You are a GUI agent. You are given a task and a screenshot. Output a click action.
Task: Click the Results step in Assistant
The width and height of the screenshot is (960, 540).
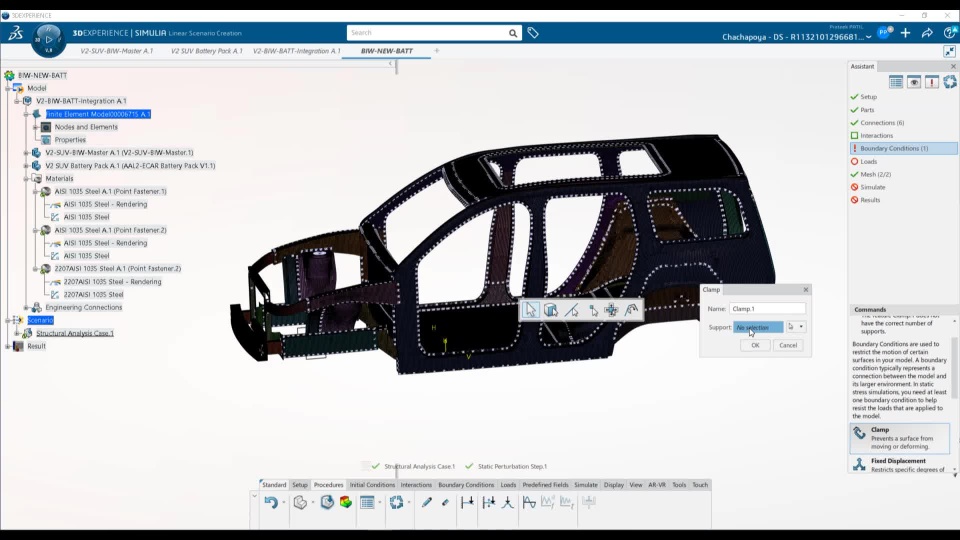click(x=870, y=200)
